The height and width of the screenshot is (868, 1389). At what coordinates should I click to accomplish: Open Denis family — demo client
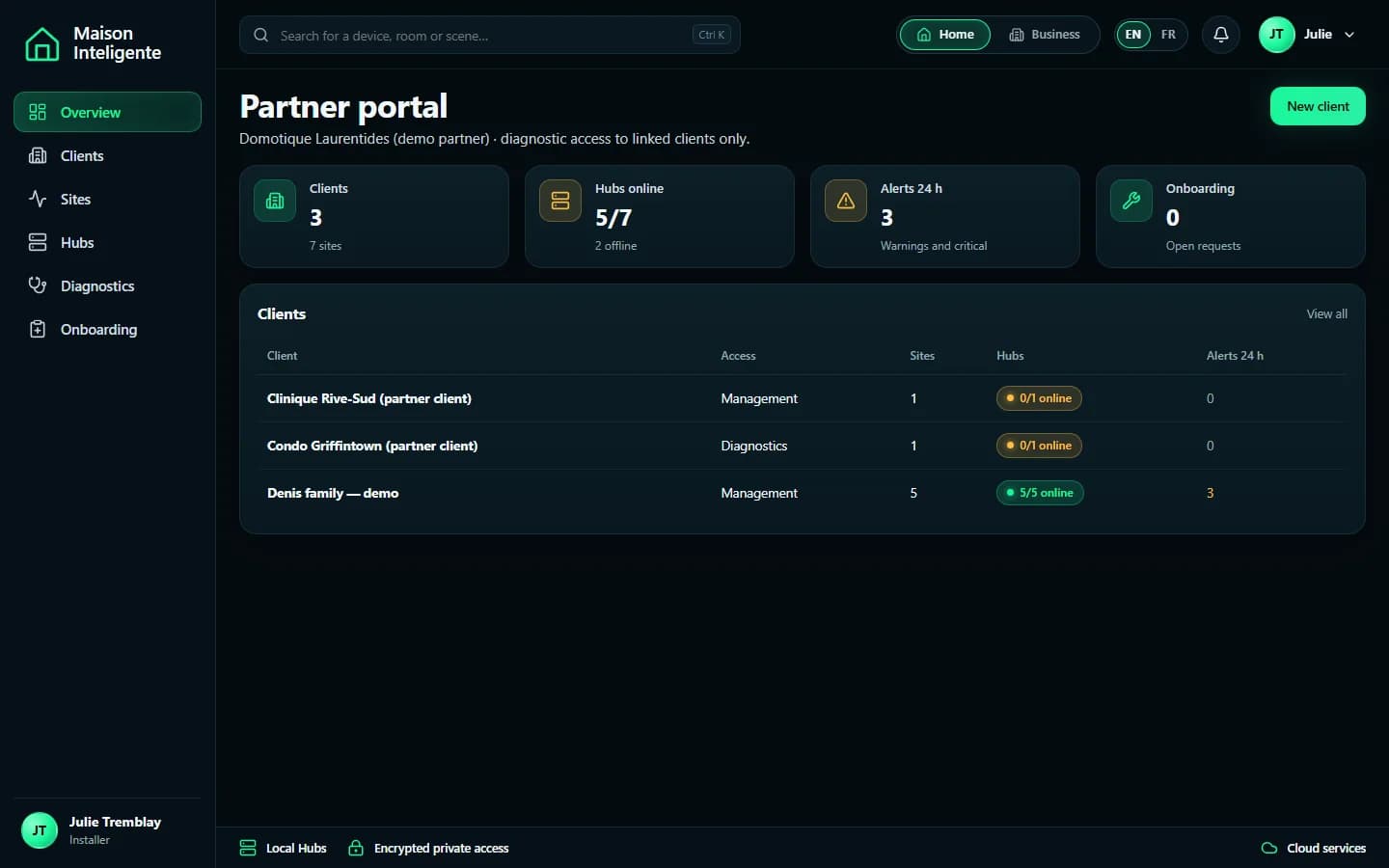(802, 493)
